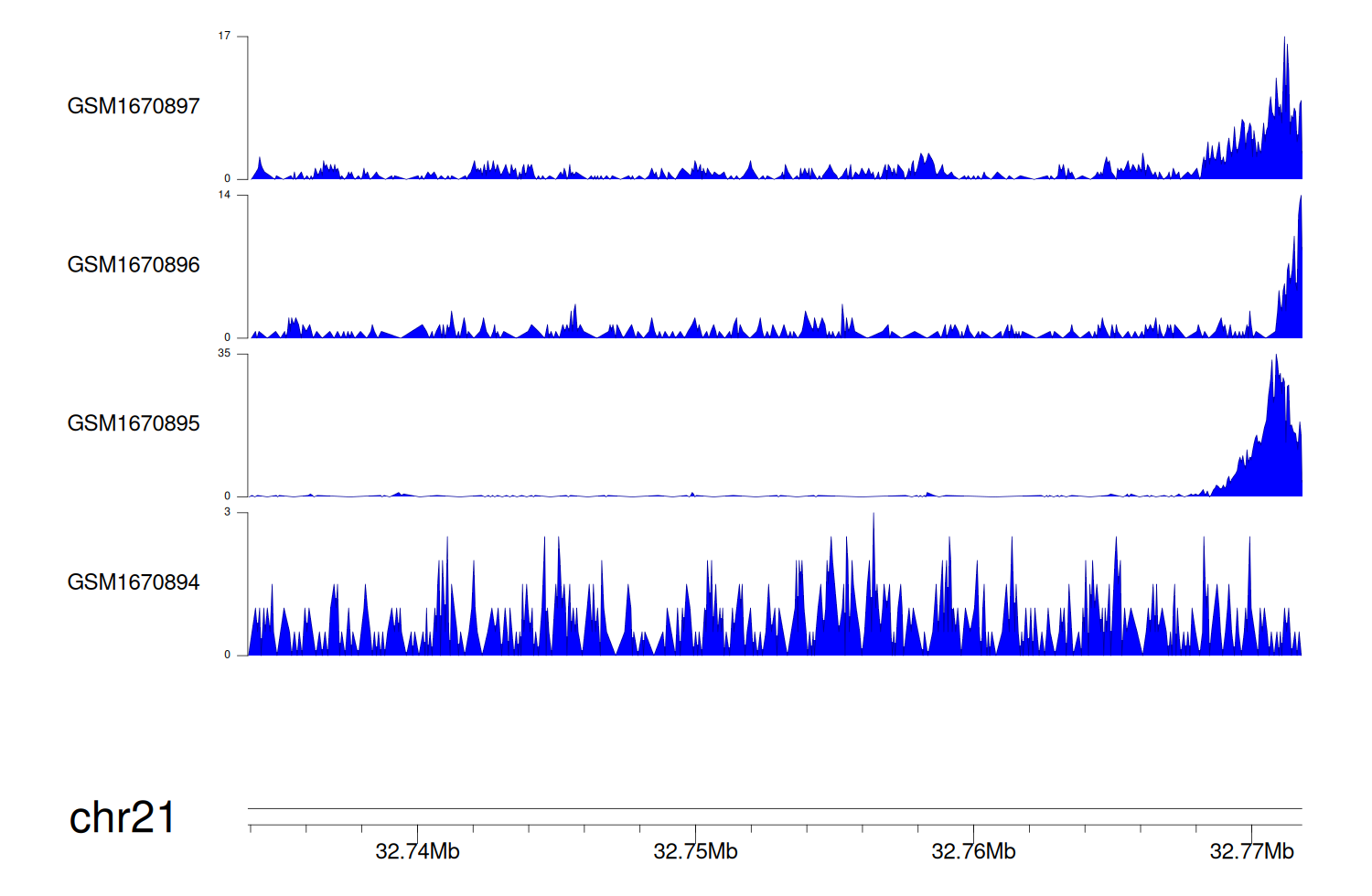Click the zero label of GSM1670897 y-axis

pyautogui.click(x=228, y=179)
